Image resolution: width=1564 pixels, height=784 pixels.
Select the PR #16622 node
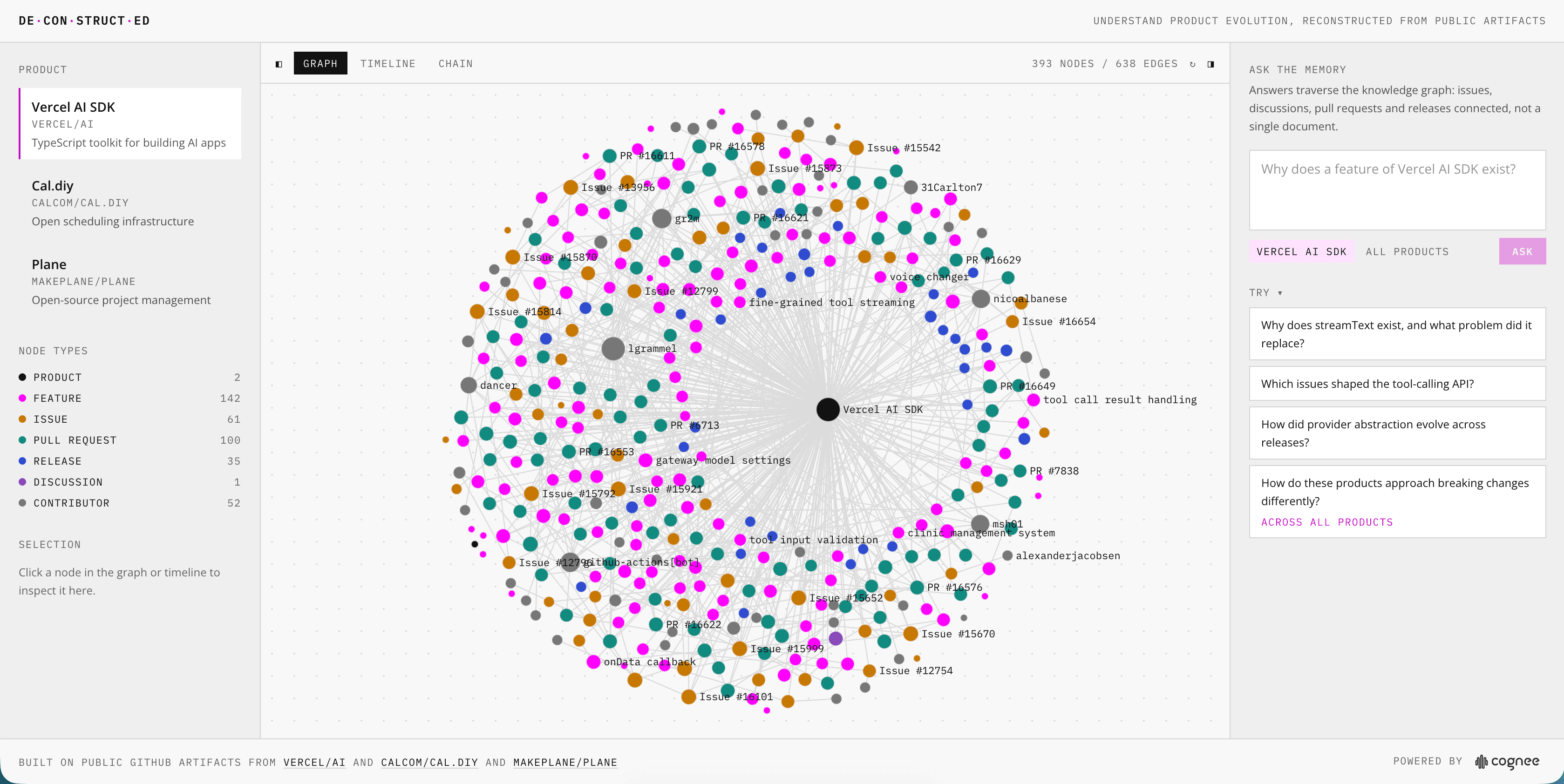coord(656,624)
